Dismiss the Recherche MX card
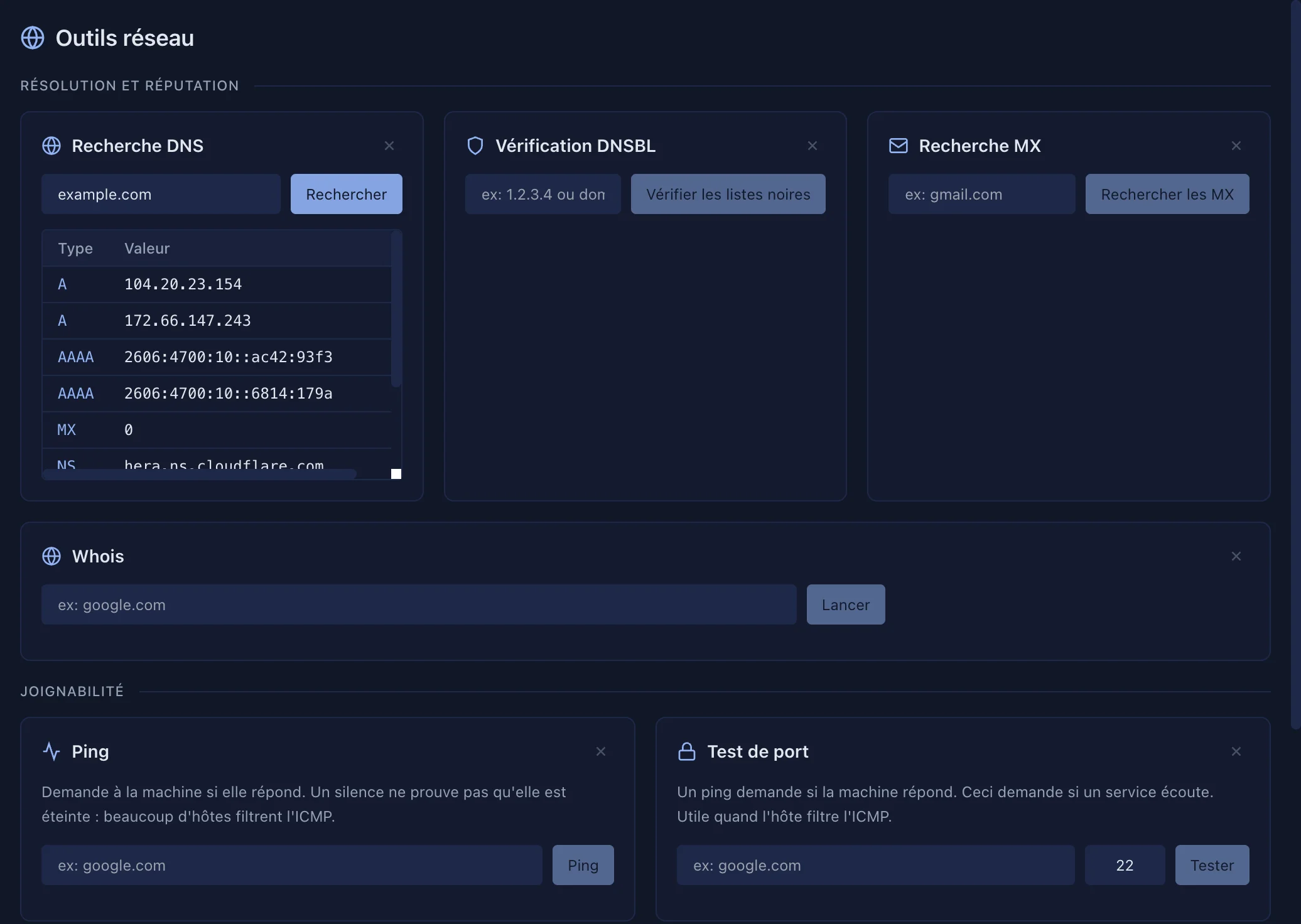This screenshot has height=924, width=1301. pos(1236,146)
